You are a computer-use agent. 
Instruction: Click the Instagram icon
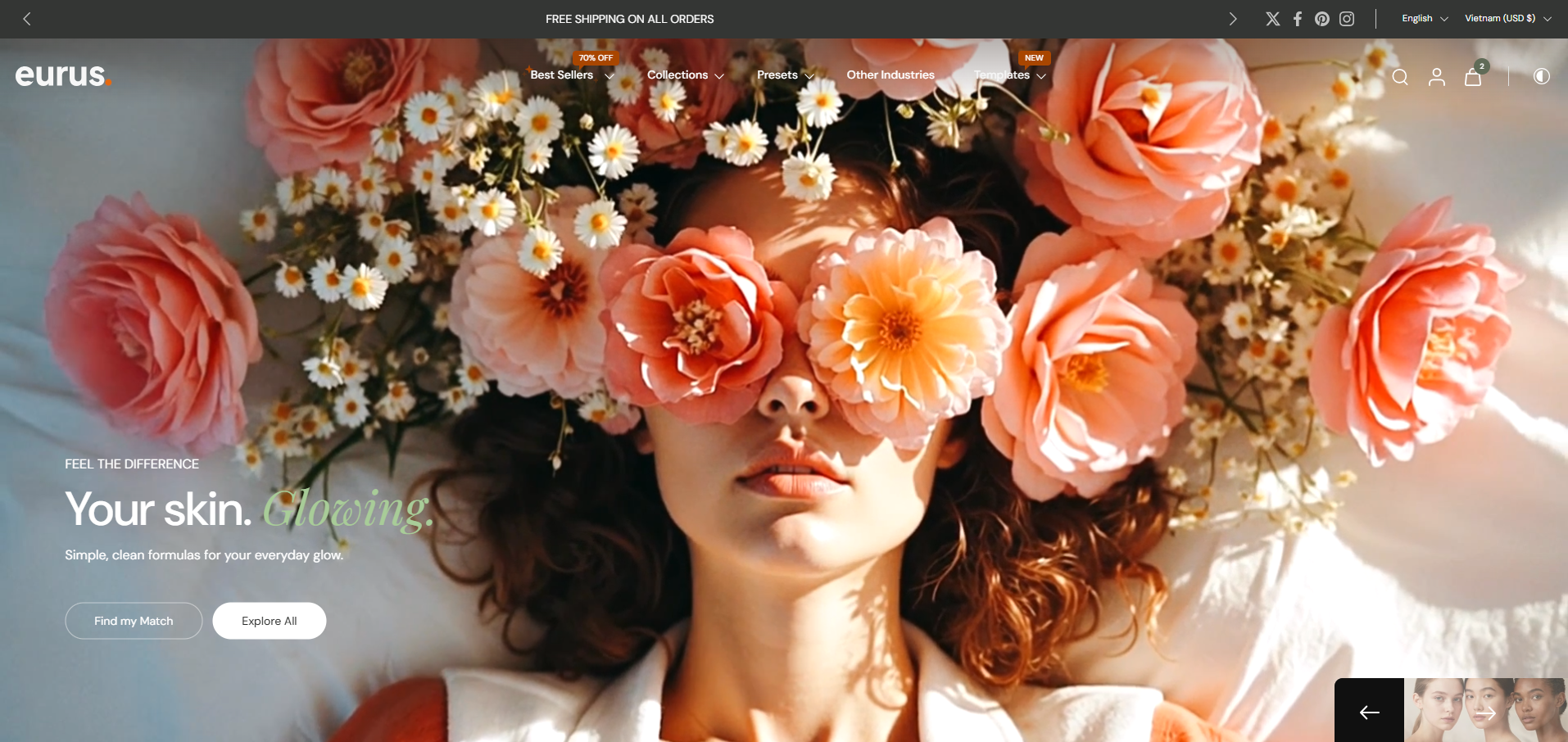pyautogui.click(x=1347, y=18)
